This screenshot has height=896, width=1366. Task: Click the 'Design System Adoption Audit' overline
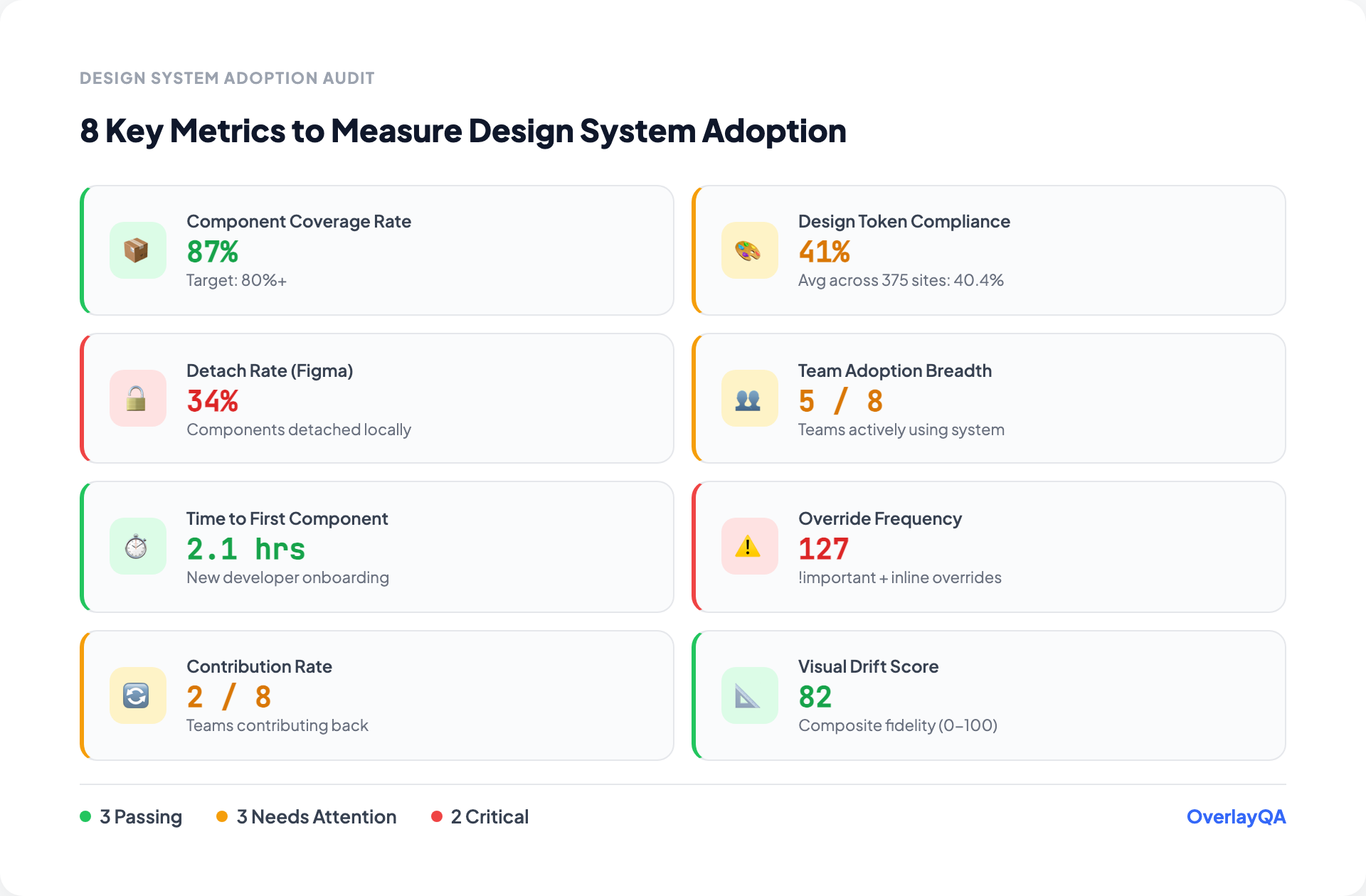pyautogui.click(x=227, y=78)
